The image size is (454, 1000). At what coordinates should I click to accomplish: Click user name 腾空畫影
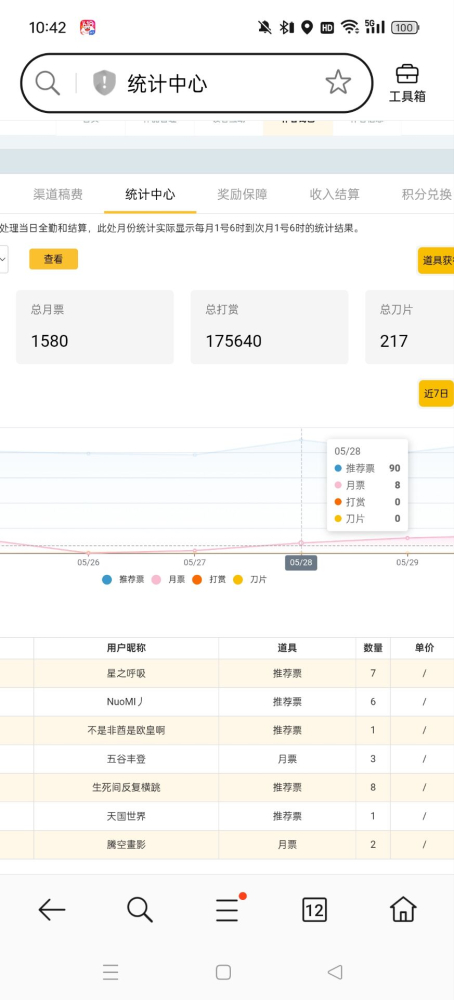pyautogui.click(x=126, y=845)
